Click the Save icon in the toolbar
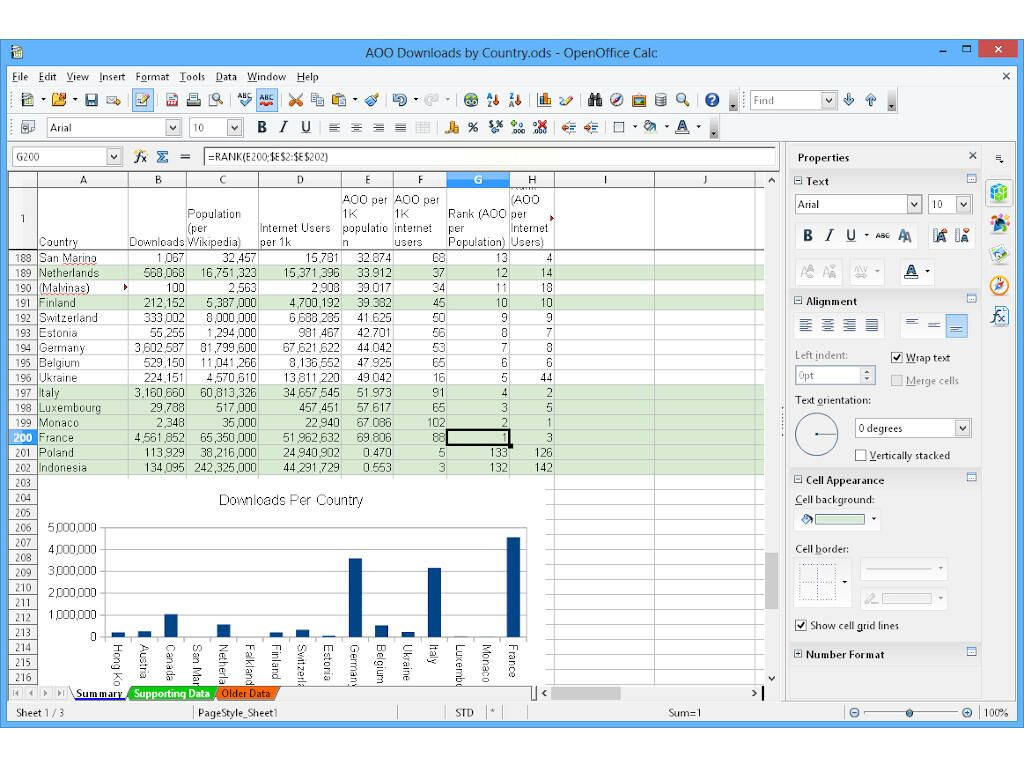The image size is (1024, 768). point(91,100)
